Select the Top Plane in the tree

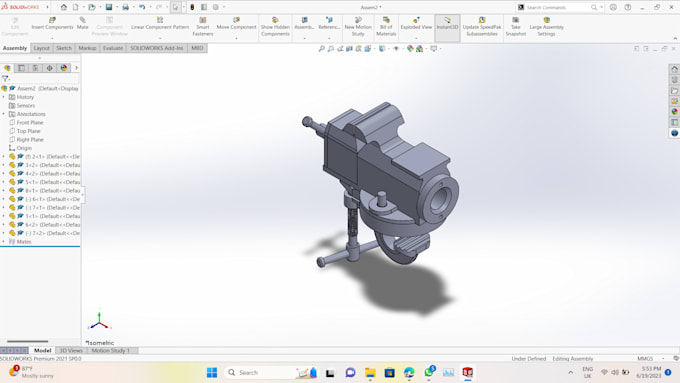click(x=25, y=131)
